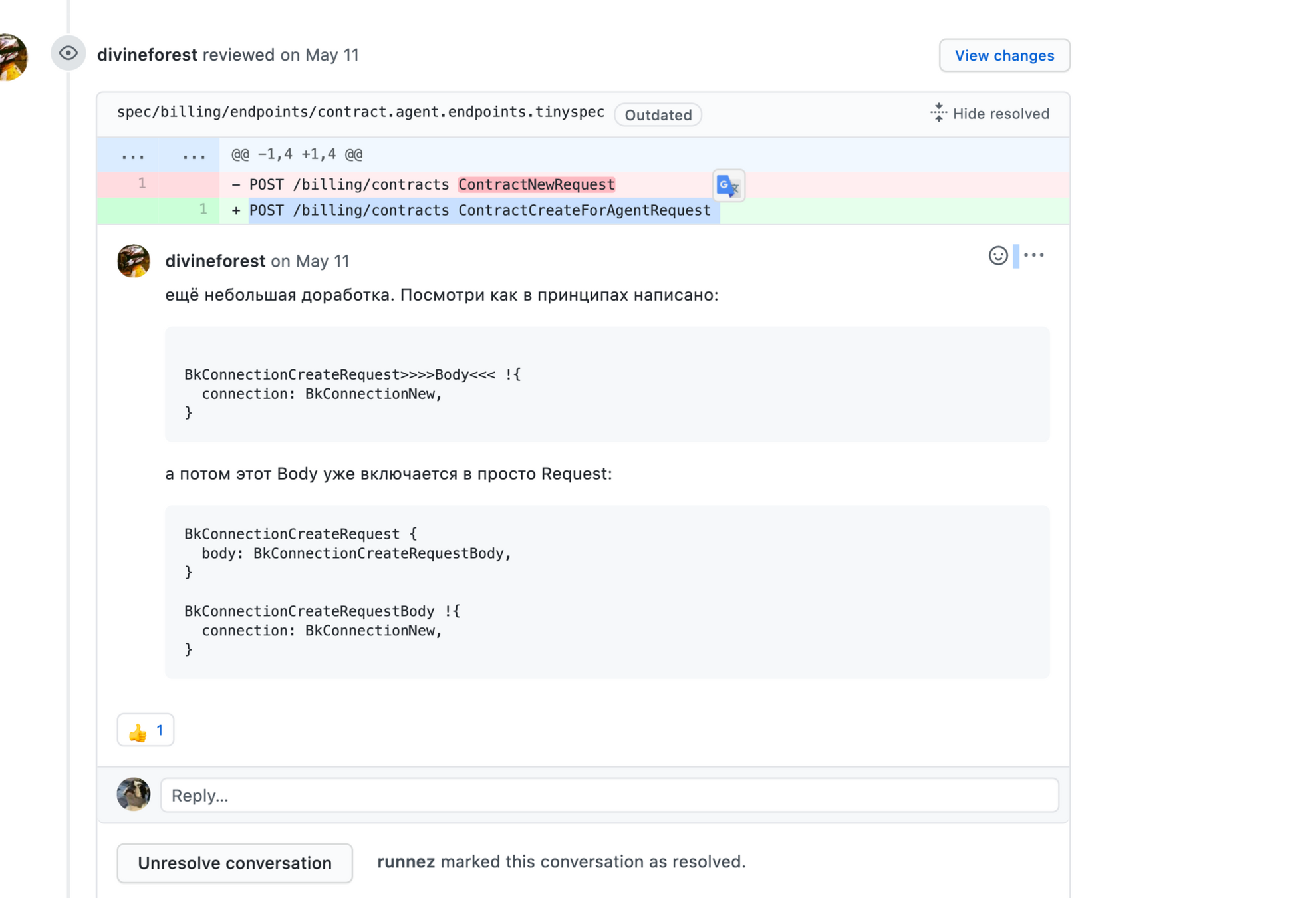Image resolution: width=1316 pixels, height=898 pixels.
Task: Open divineforest profile in comment header
Action: pyautogui.click(x=215, y=261)
